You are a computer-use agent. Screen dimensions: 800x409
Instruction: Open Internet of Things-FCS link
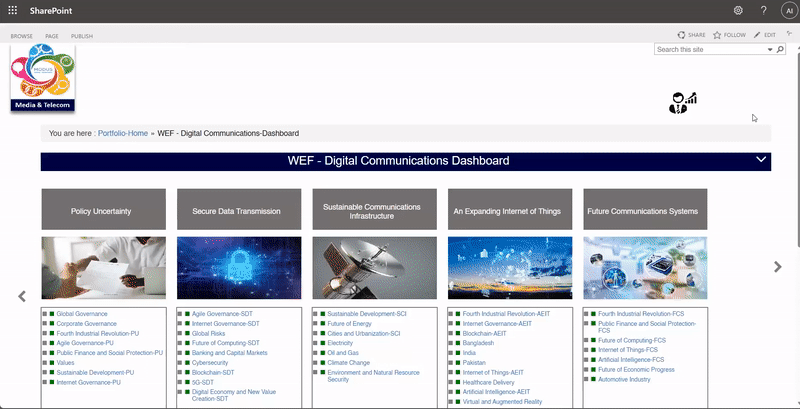click(628, 350)
